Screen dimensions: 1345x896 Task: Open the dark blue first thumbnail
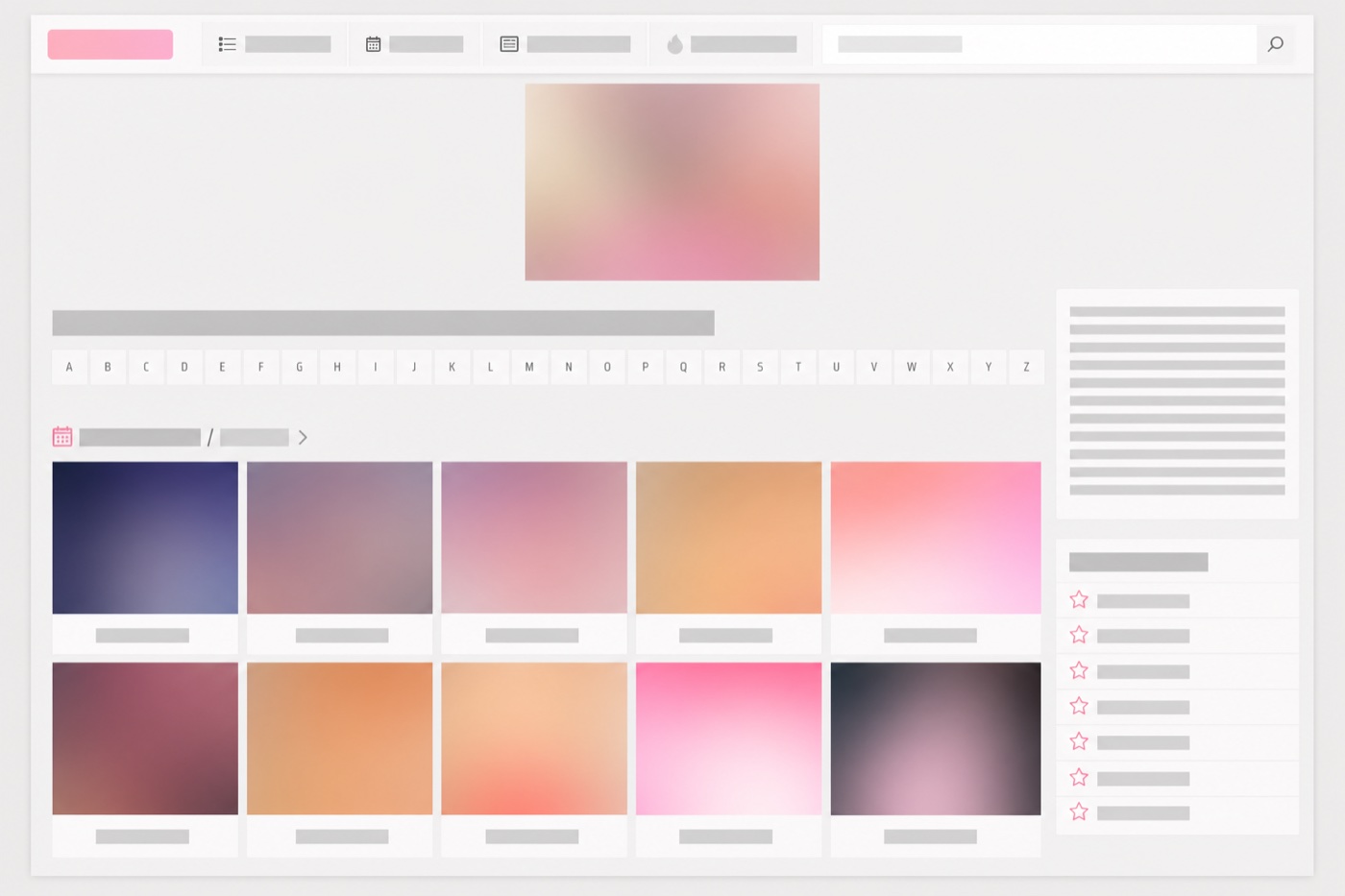point(145,538)
